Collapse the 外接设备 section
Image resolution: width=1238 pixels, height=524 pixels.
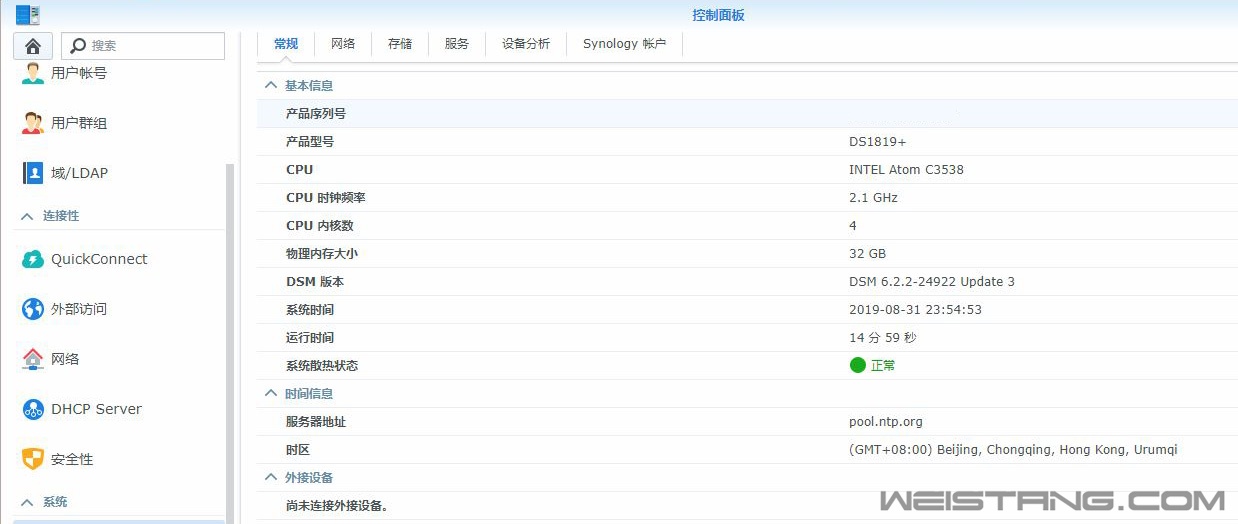[270, 478]
